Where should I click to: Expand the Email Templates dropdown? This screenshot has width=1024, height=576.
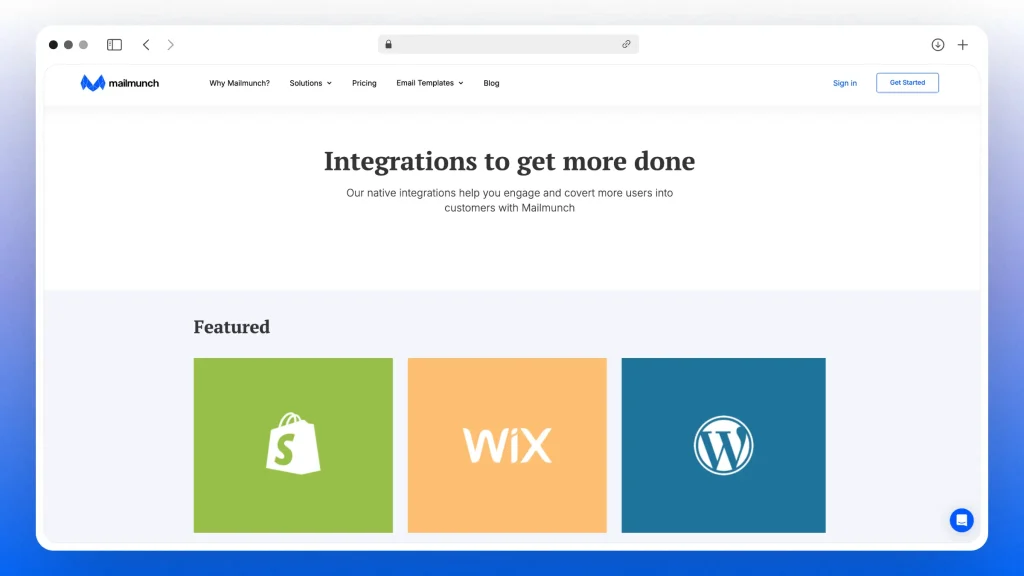(429, 83)
